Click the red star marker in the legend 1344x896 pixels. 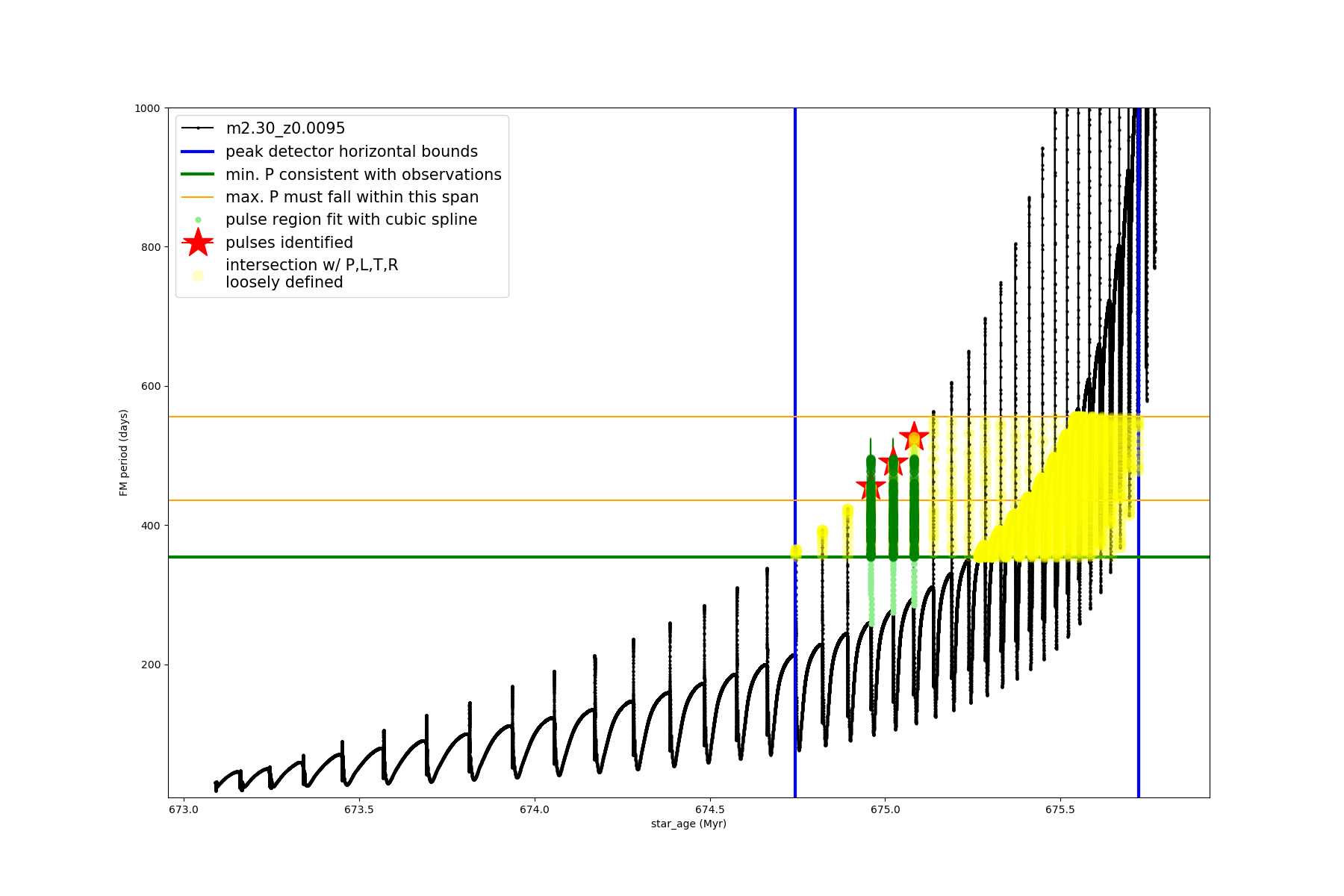(x=198, y=243)
